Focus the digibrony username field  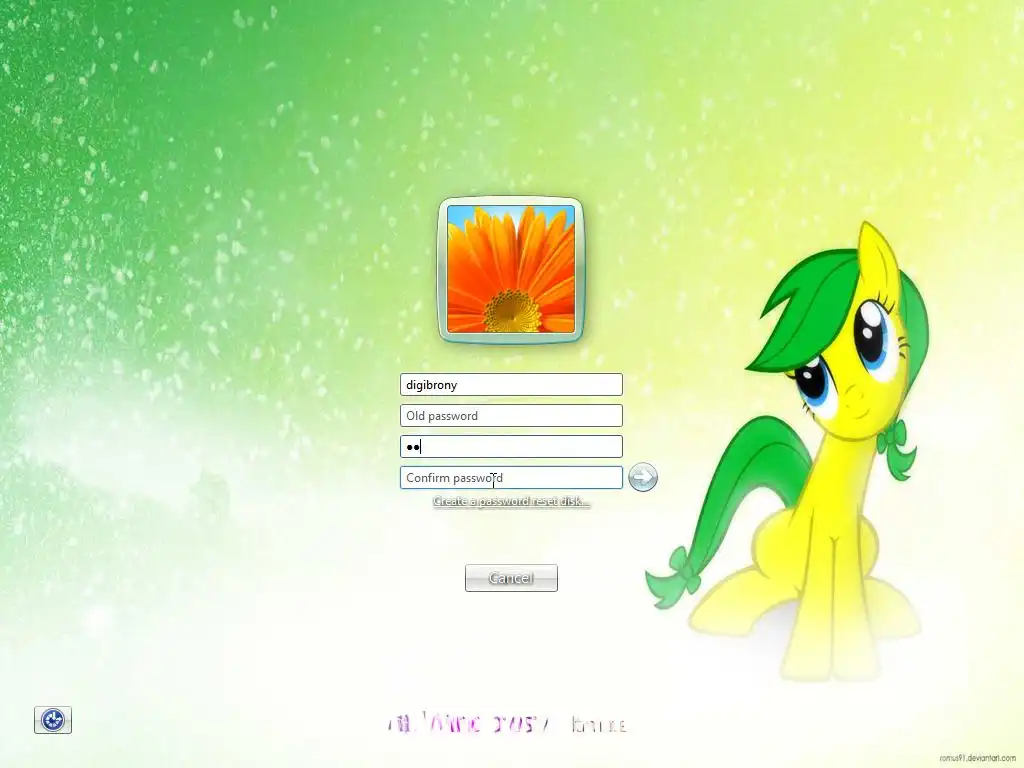(x=511, y=385)
